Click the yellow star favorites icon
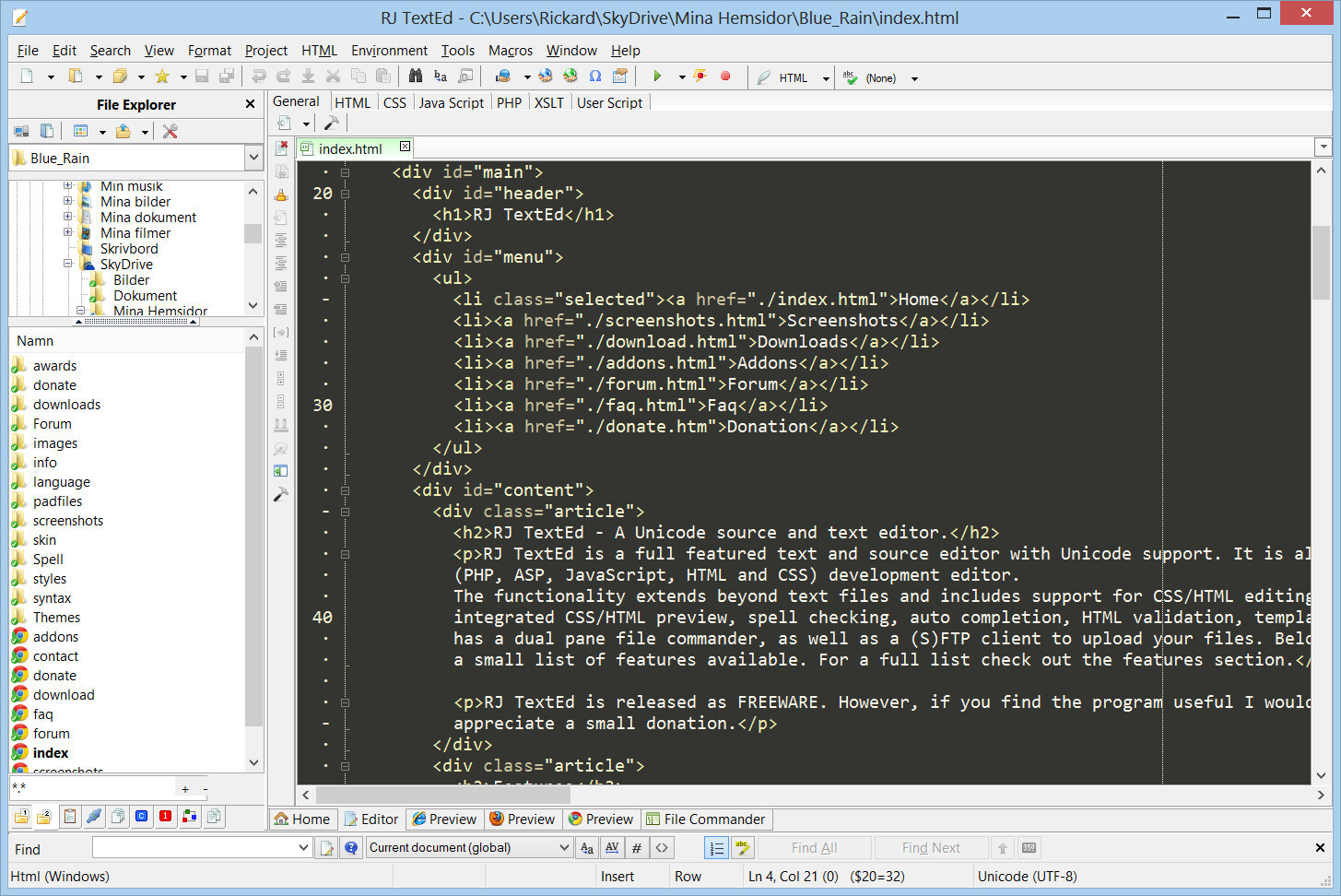The height and width of the screenshot is (896, 1341). pos(162,77)
